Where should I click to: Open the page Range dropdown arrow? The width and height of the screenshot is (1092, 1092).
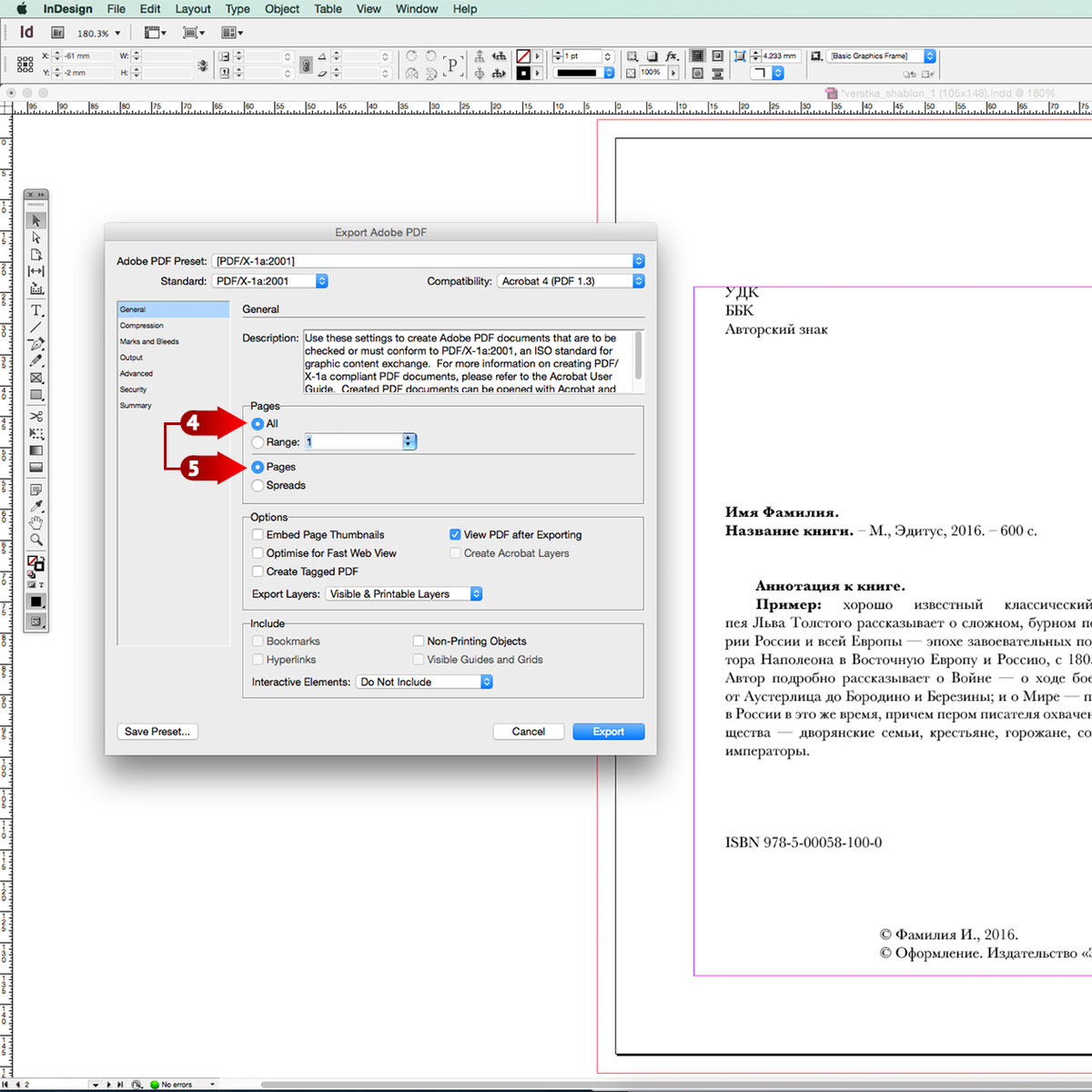[x=409, y=441]
